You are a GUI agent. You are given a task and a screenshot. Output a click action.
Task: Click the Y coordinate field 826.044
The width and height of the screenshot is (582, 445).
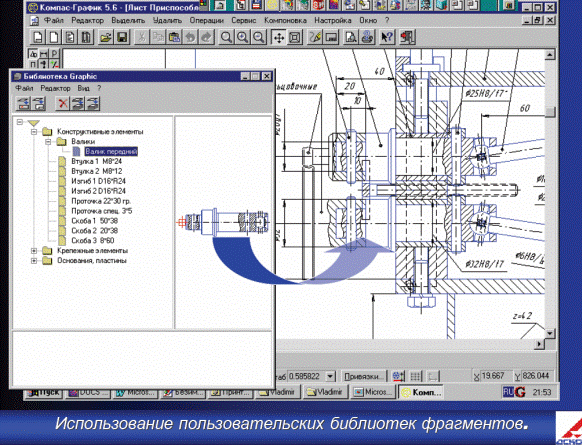tap(537, 376)
